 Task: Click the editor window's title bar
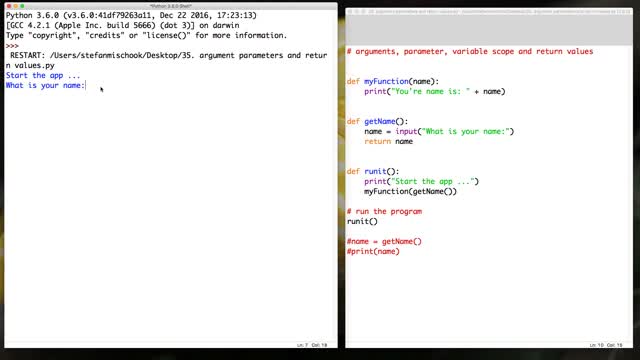[489, 12]
